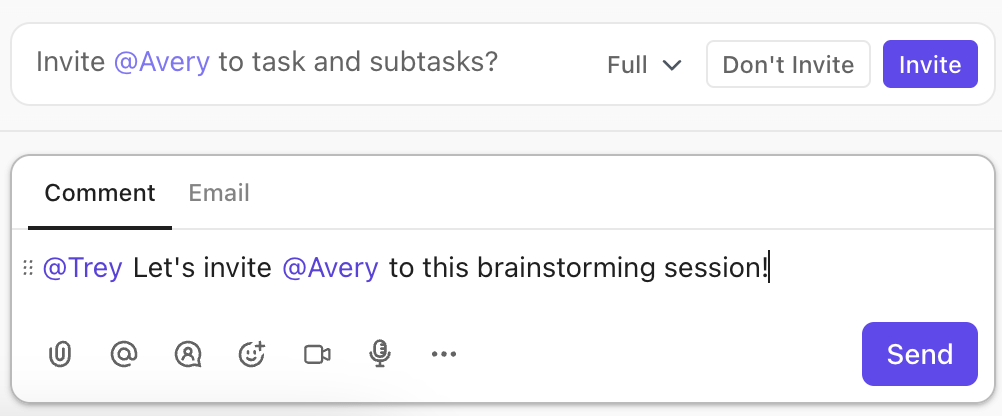This screenshot has height=416, width=1002.
Task: Place cursor after 'session!' in comment field
Action: point(769,268)
